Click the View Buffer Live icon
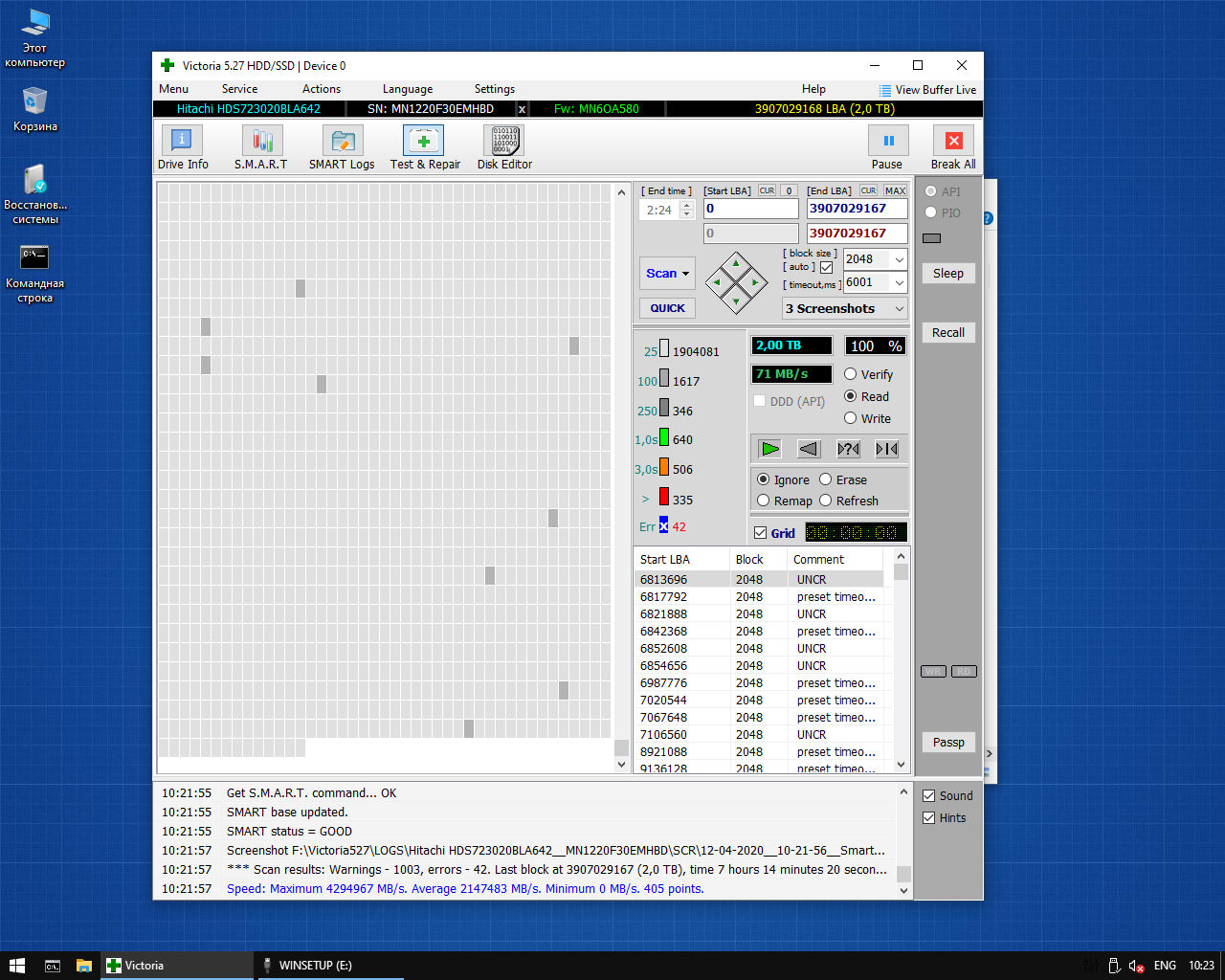The image size is (1225, 980). pos(885,90)
